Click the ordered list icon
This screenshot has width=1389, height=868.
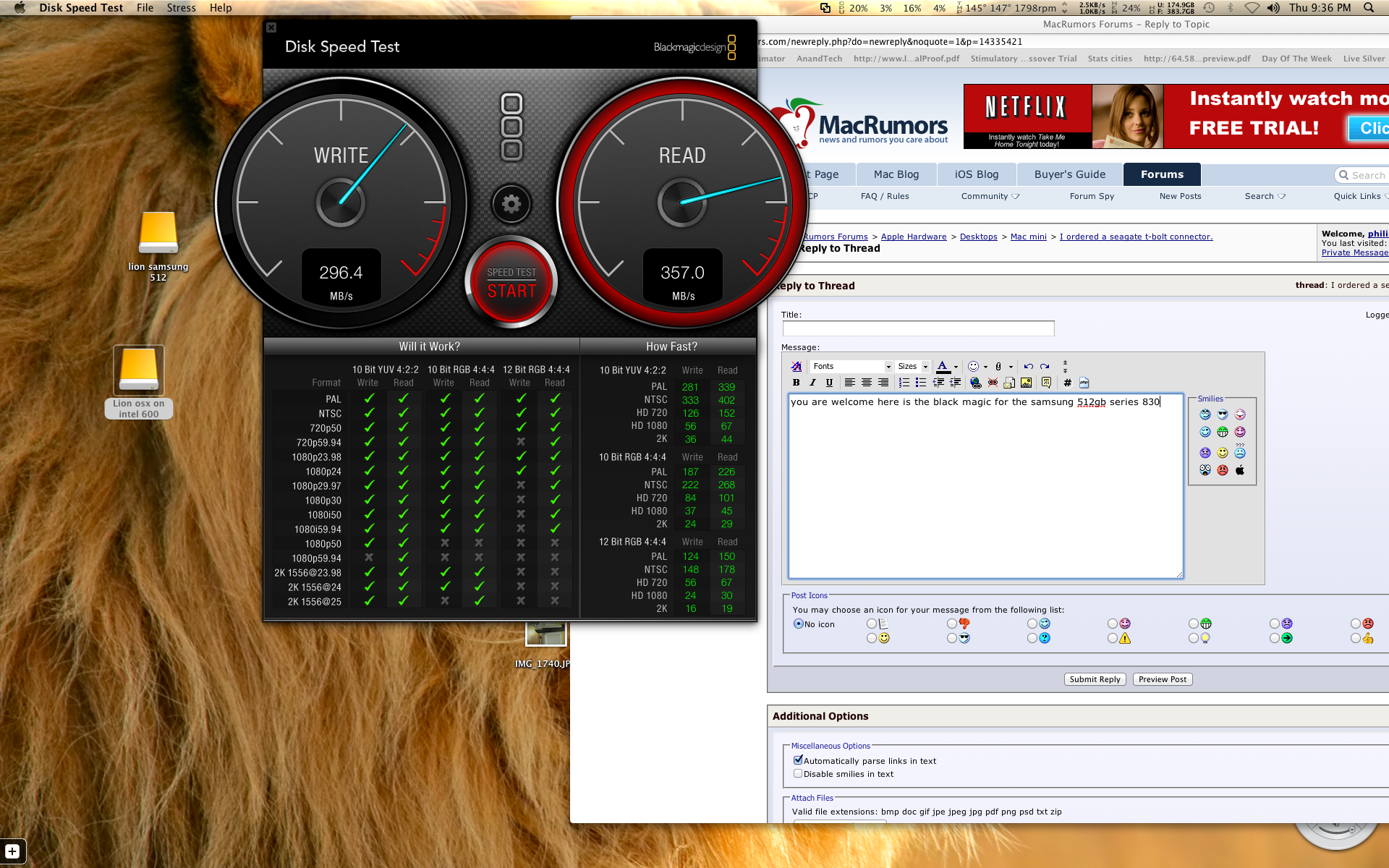[x=904, y=383]
